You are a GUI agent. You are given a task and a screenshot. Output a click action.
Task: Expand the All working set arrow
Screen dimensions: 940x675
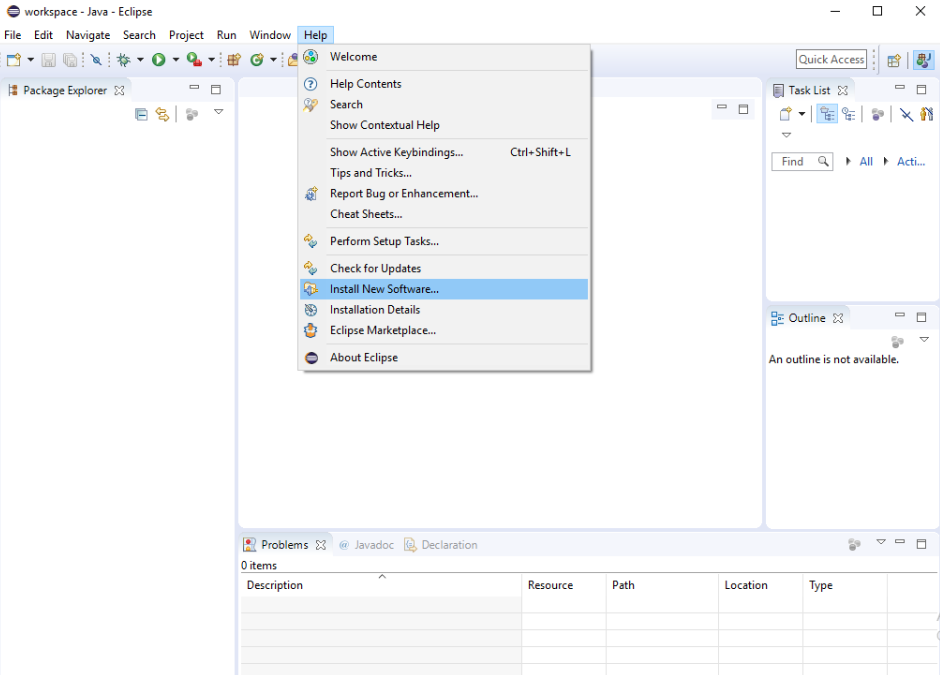(848, 161)
